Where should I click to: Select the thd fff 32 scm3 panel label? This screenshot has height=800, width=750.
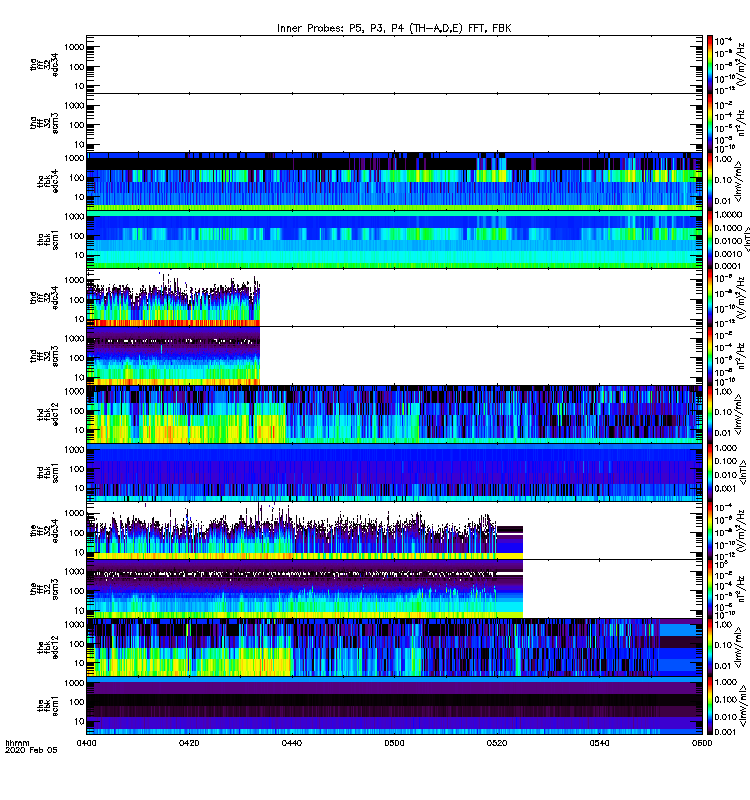(x=44, y=356)
